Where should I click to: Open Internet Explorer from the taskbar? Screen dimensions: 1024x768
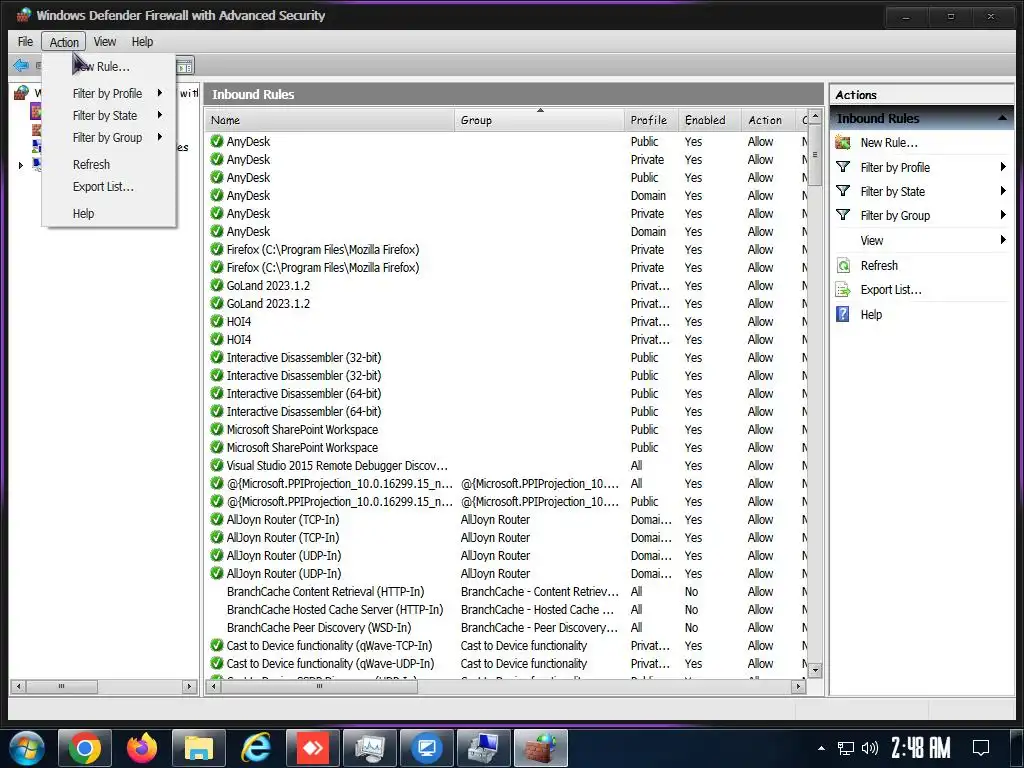click(255, 748)
